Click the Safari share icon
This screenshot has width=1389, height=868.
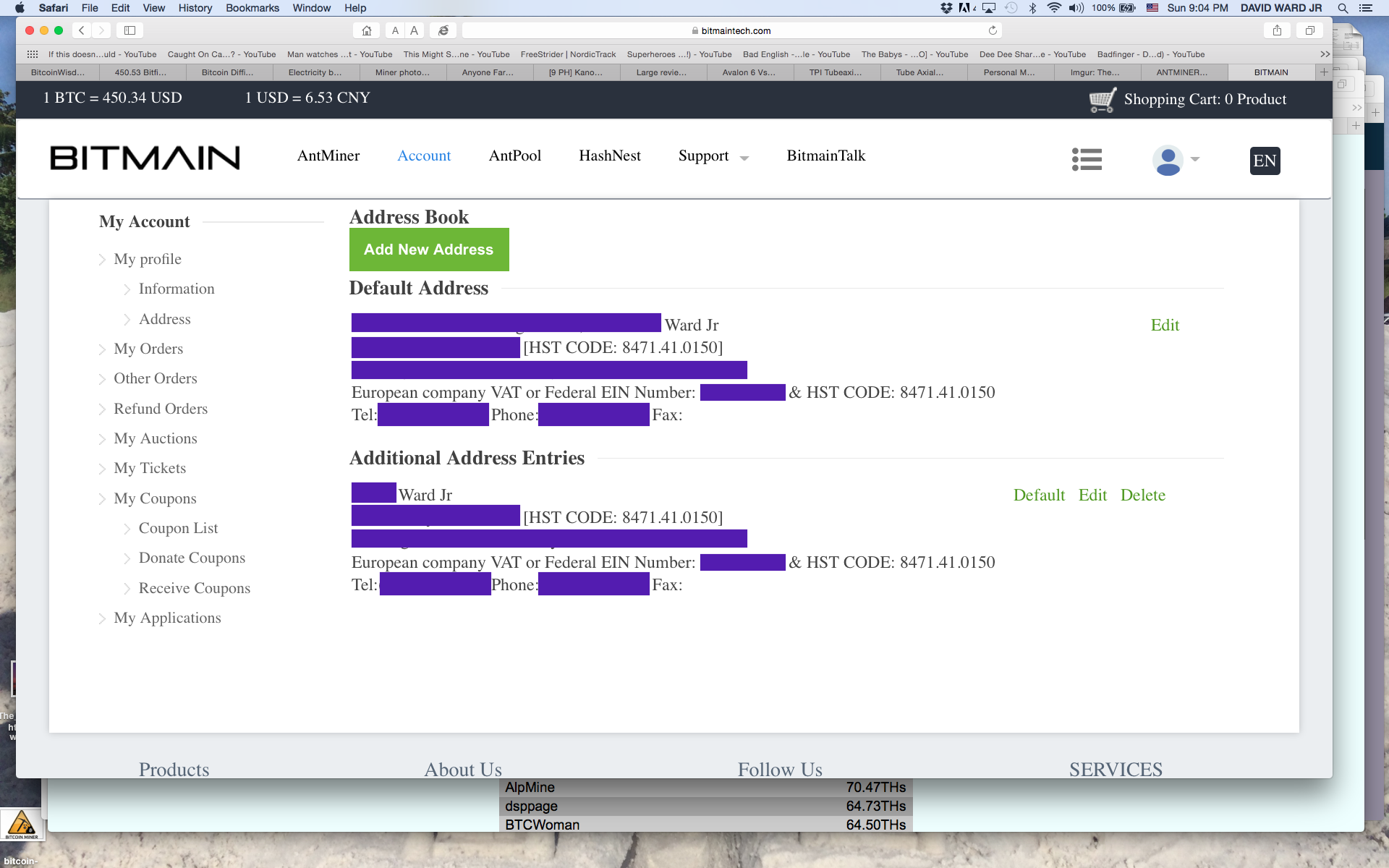[1277, 30]
